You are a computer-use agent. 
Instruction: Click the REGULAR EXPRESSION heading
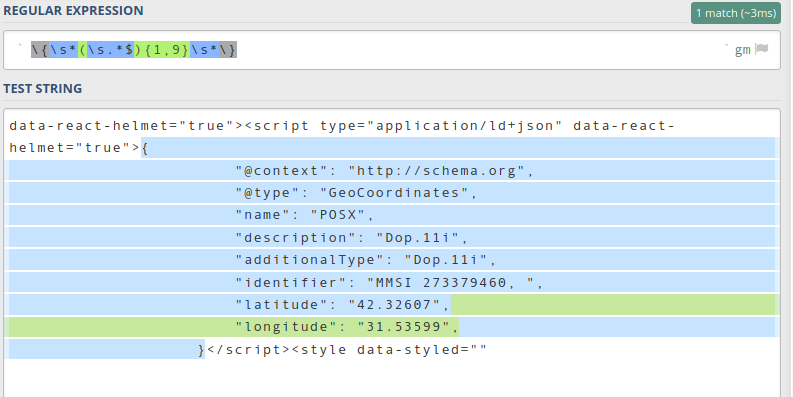tap(73, 11)
